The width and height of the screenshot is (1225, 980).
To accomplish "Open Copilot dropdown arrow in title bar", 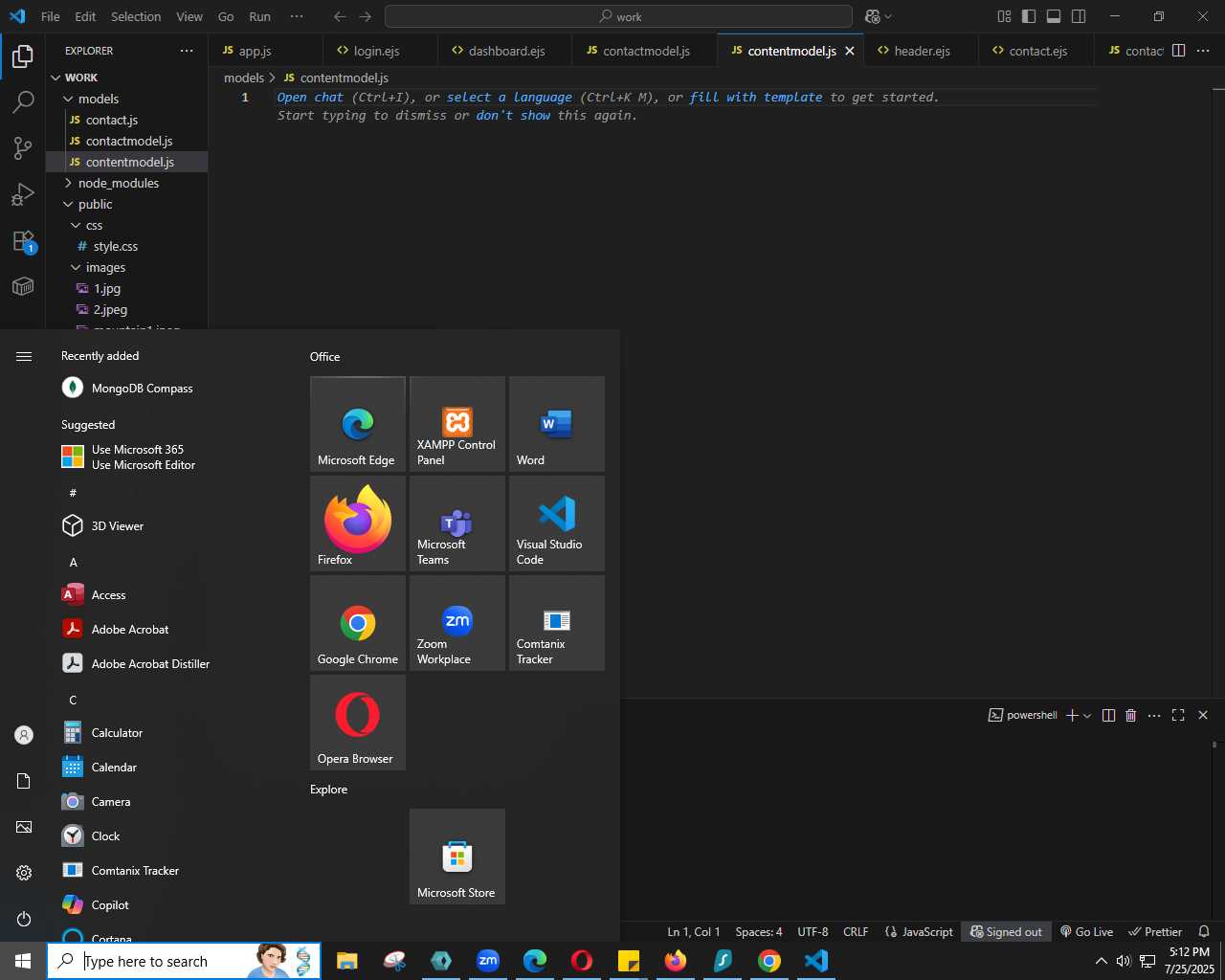I will 888,16.
